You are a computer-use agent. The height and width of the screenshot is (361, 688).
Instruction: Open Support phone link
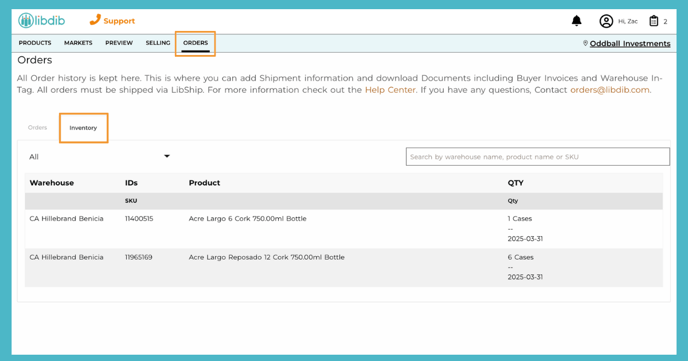pos(112,20)
